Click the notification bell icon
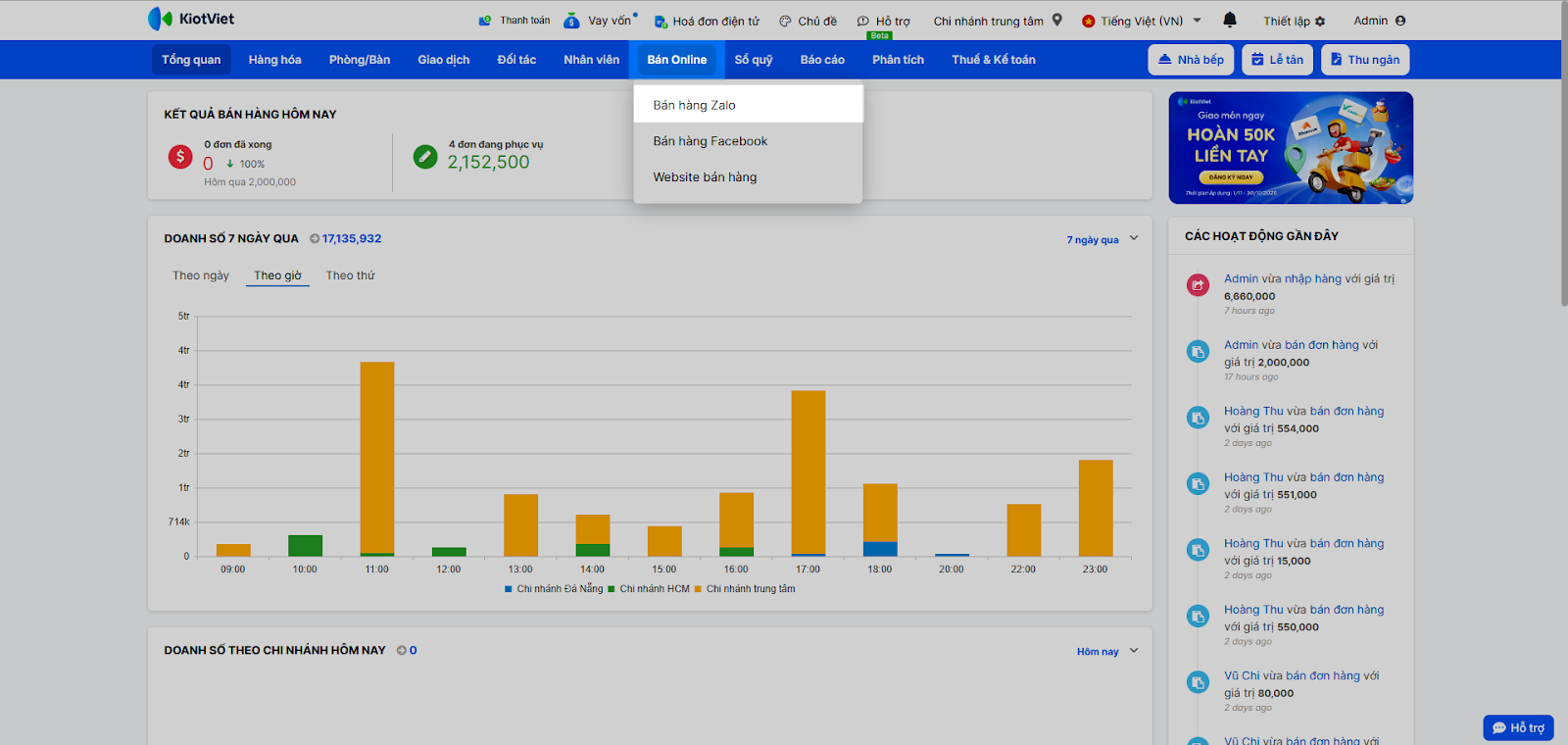This screenshot has height=745, width=1568. tap(1230, 20)
